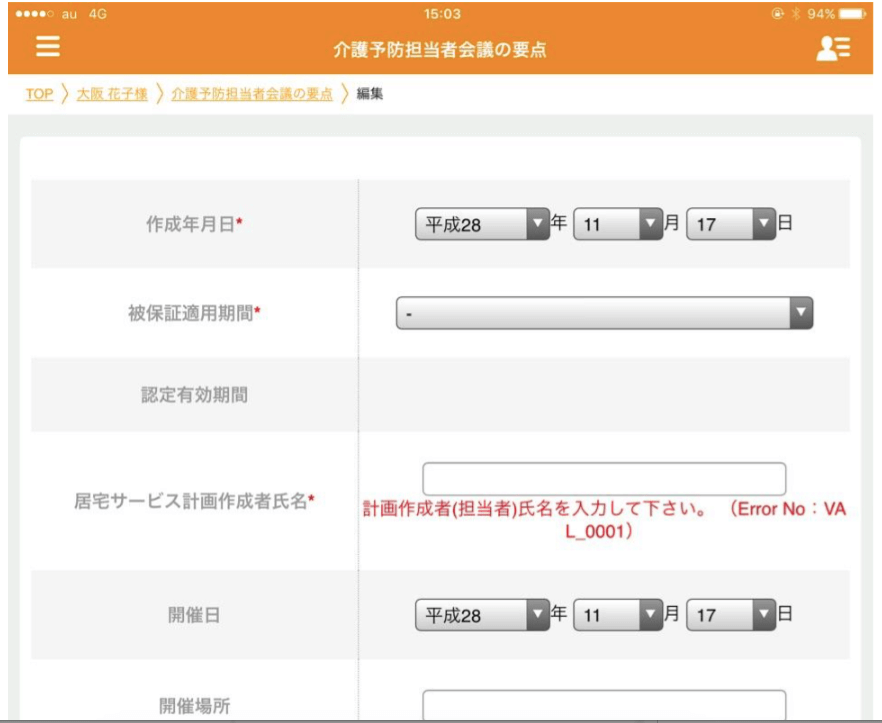882x723 pixels.
Task: Tap the 介護予防担当者会議の要点 header title
Action: point(440,49)
